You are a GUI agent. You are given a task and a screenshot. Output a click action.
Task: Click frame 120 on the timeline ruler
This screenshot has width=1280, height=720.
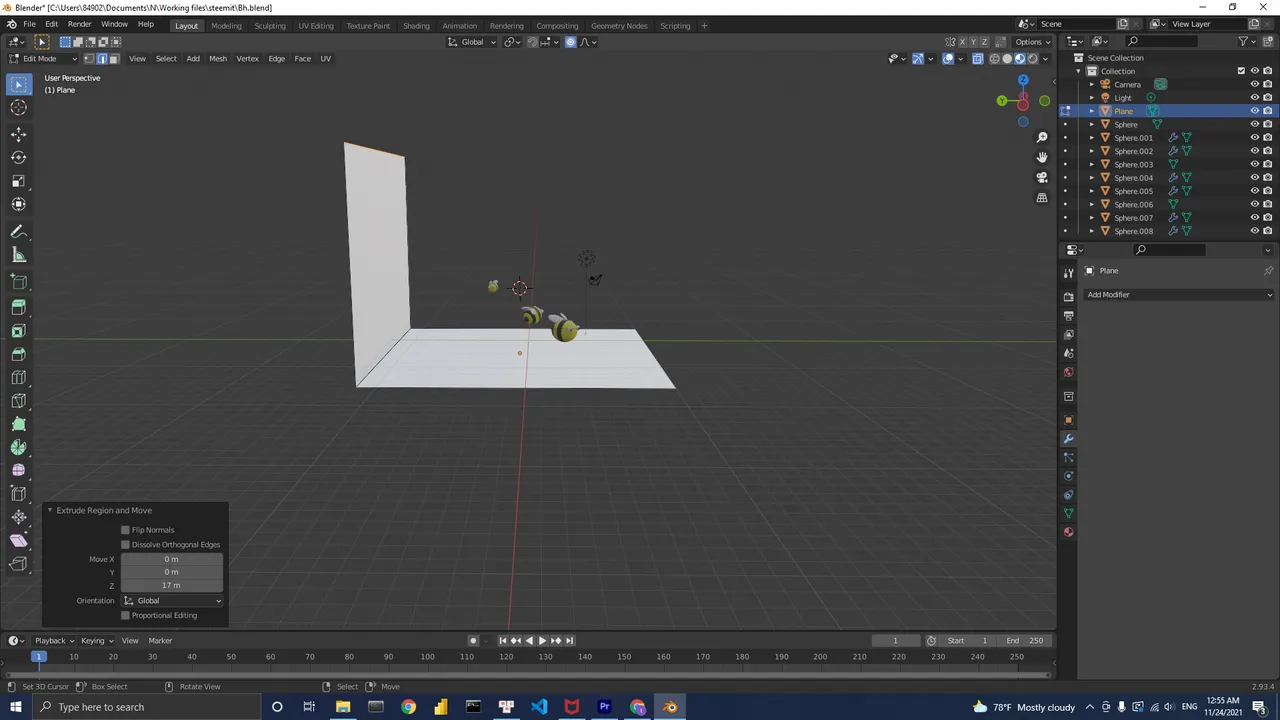(506, 657)
